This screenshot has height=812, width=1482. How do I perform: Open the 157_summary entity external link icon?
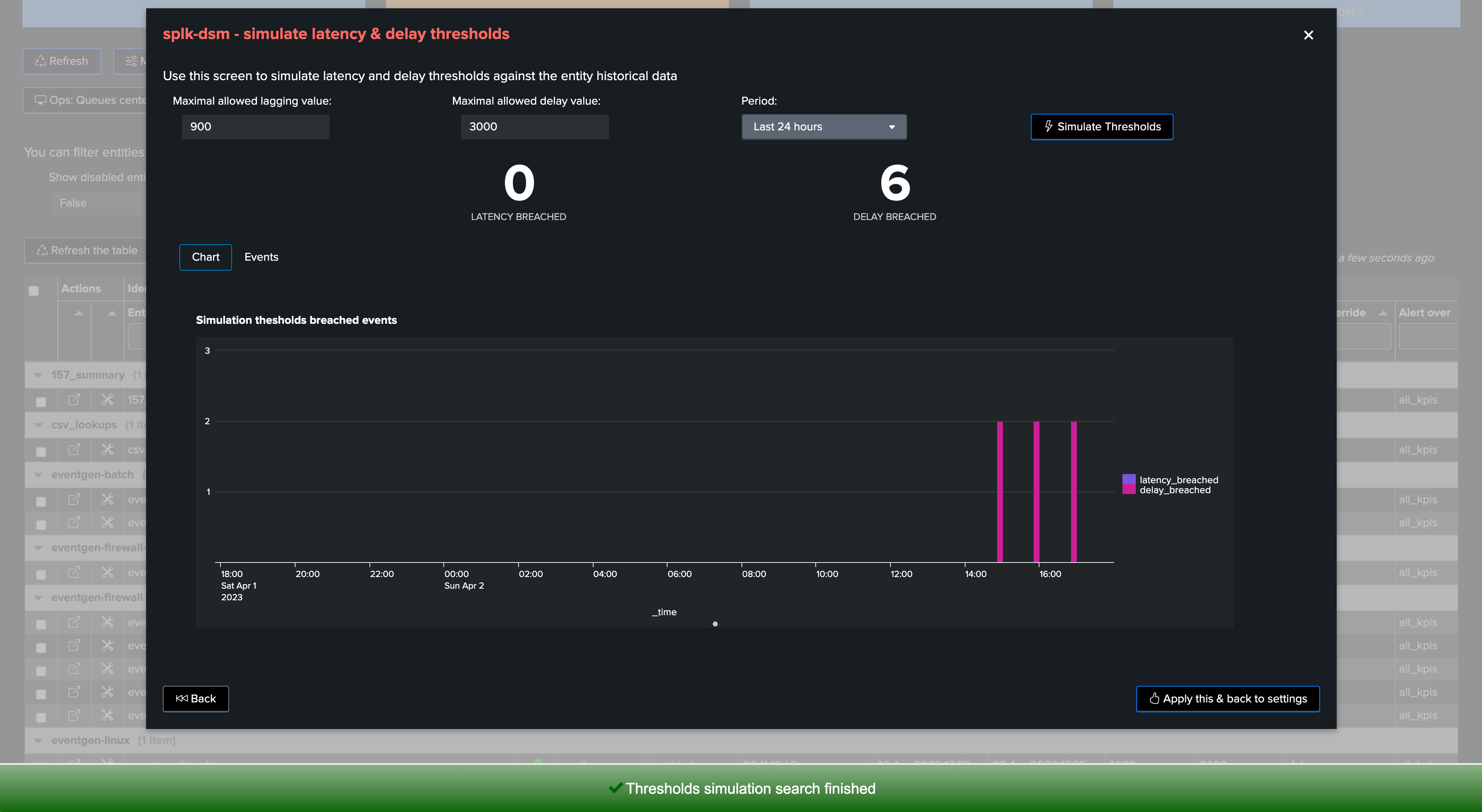tap(74, 399)
